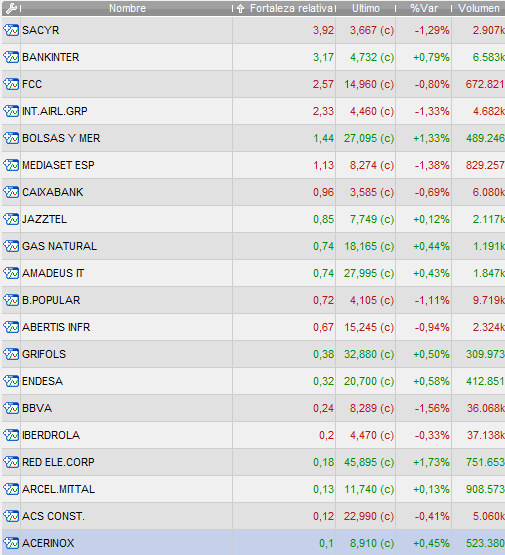Click the chart icon beside FCC

click(11, 84)
